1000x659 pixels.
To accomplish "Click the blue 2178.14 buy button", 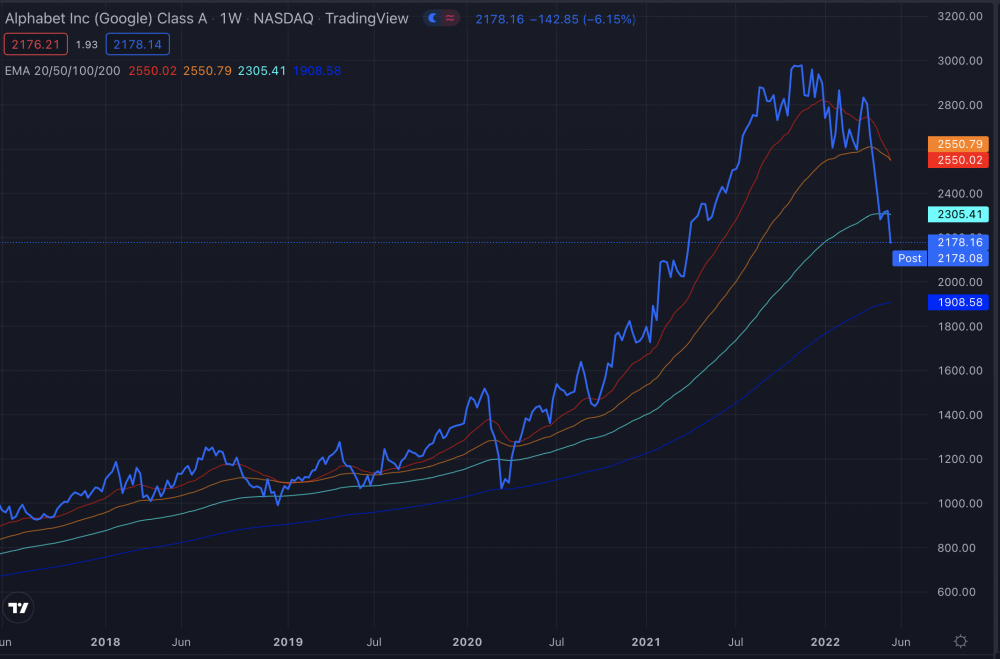I will [138, 44].
